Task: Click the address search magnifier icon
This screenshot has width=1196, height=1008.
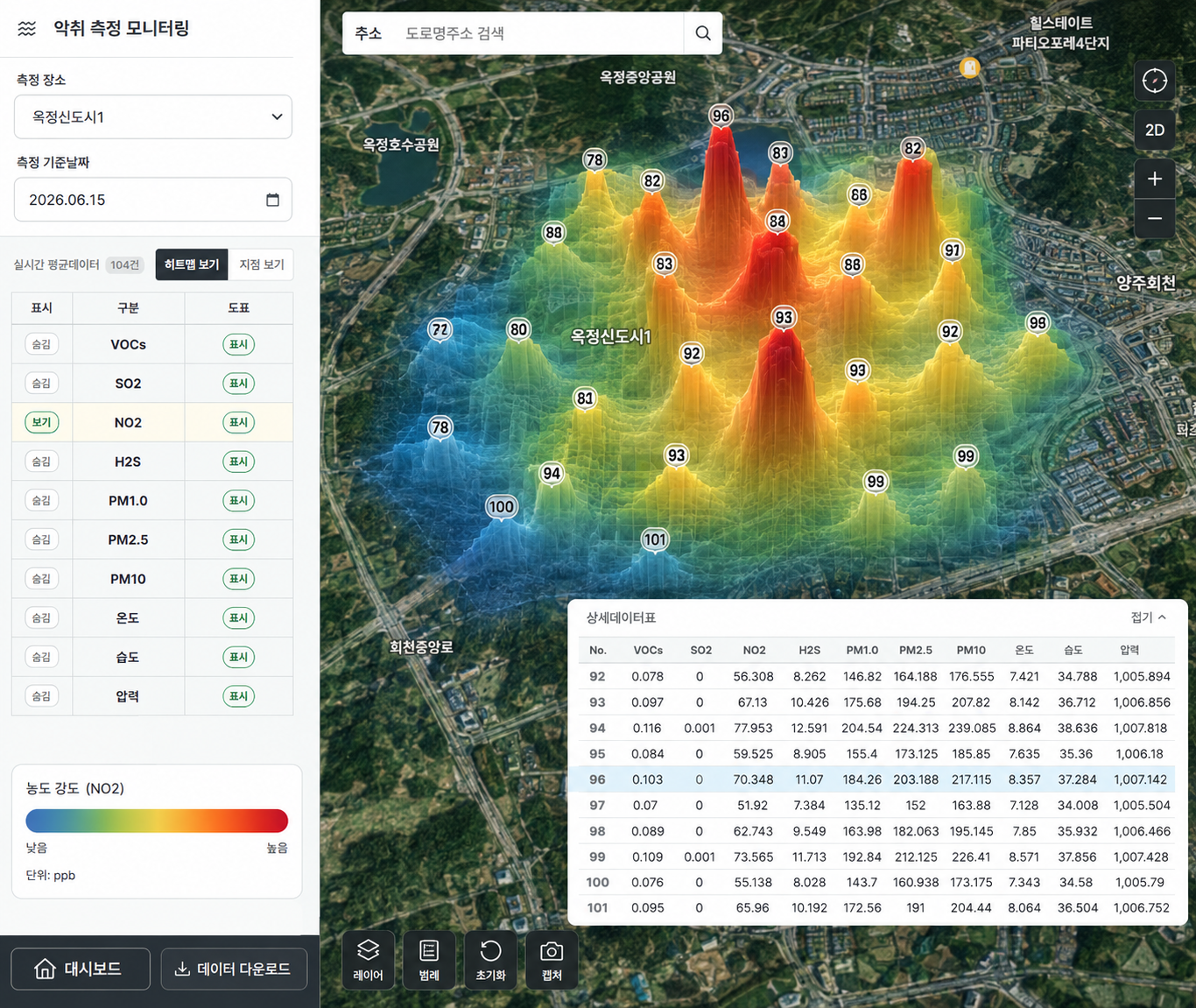Action: tap(702, 33)
